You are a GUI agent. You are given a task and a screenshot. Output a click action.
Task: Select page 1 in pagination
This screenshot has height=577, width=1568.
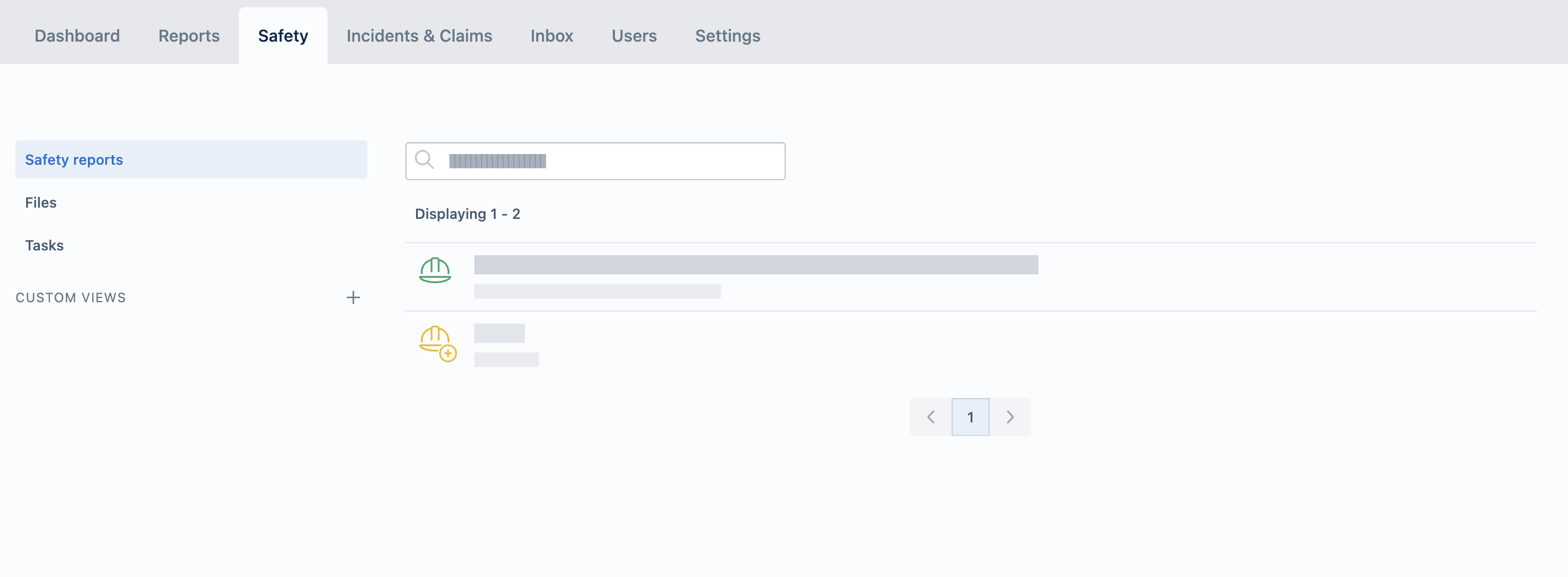(970, 418)
